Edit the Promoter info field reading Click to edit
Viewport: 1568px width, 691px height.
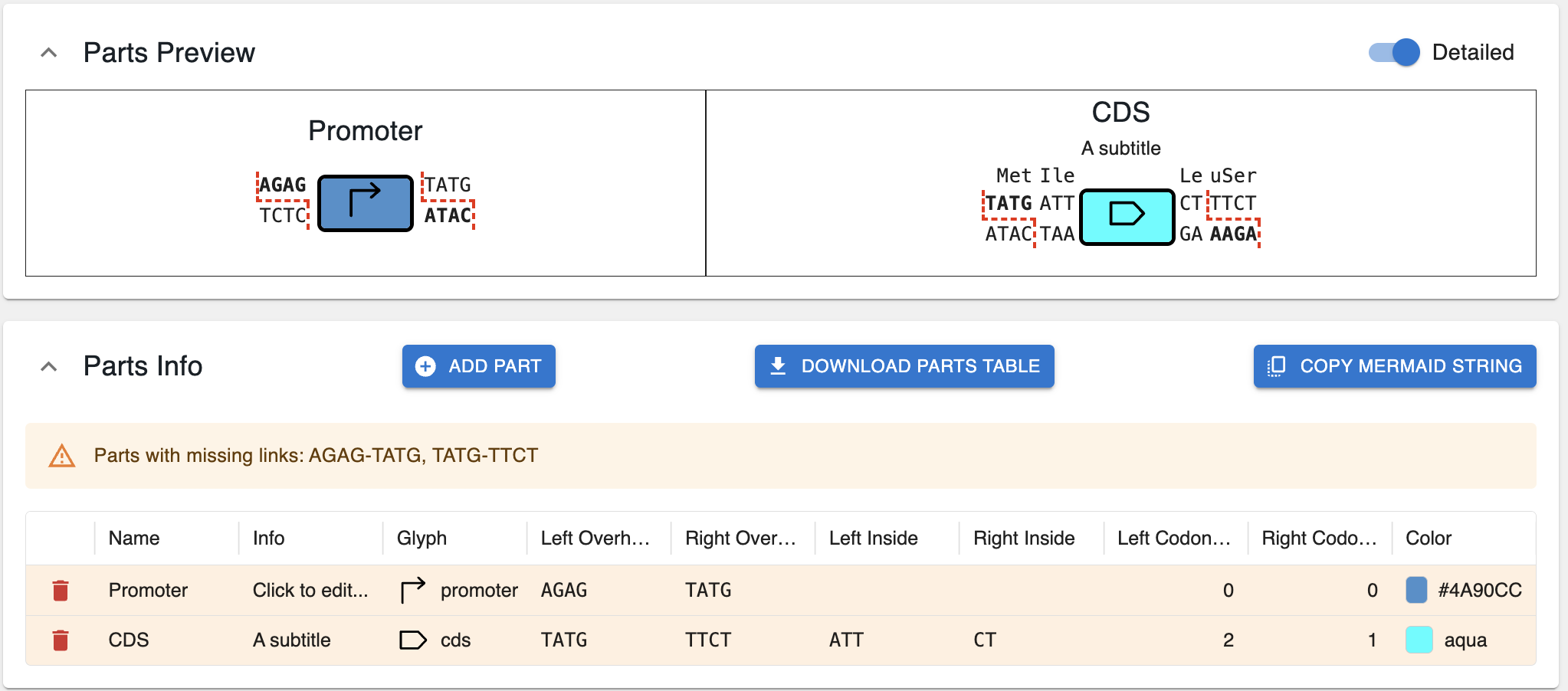(310, 590)
